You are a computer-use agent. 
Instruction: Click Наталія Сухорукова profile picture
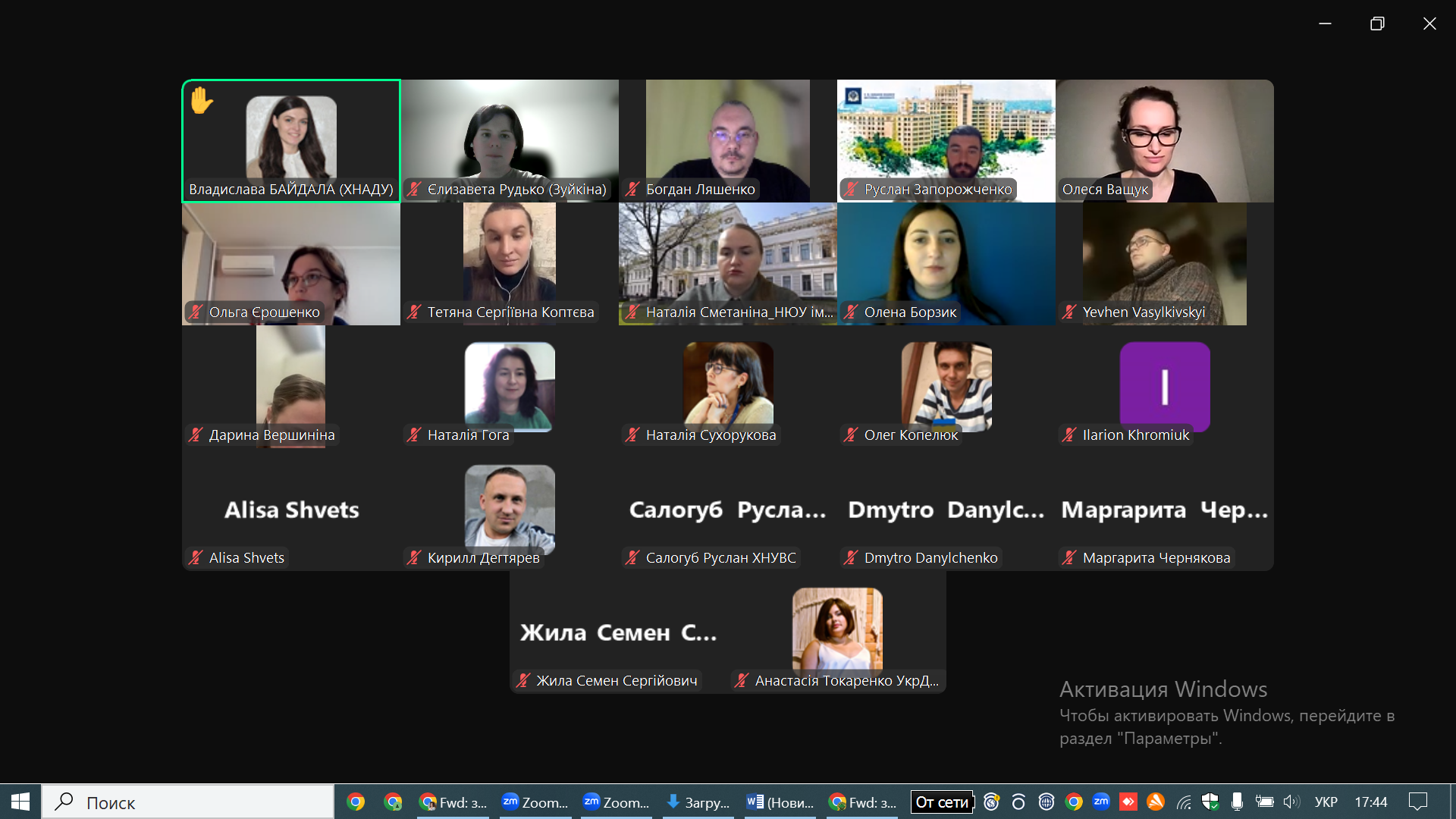point(728,383)
